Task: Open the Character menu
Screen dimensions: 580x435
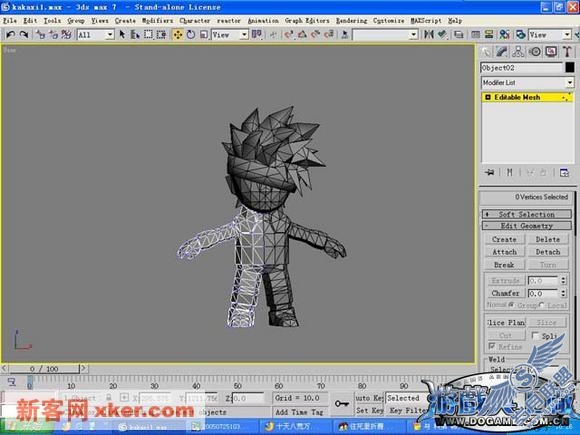Action: 195,21
